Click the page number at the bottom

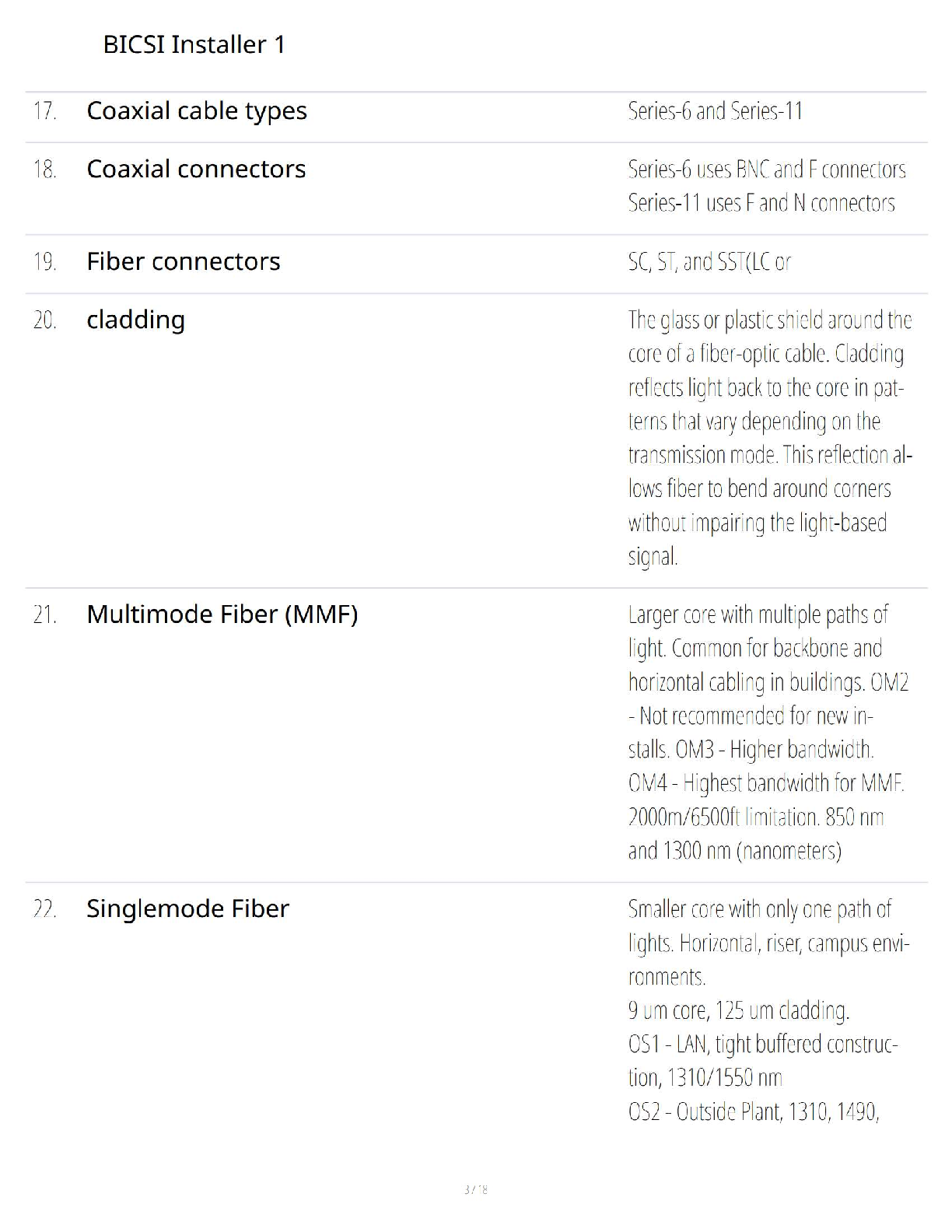click(475, 1189)
